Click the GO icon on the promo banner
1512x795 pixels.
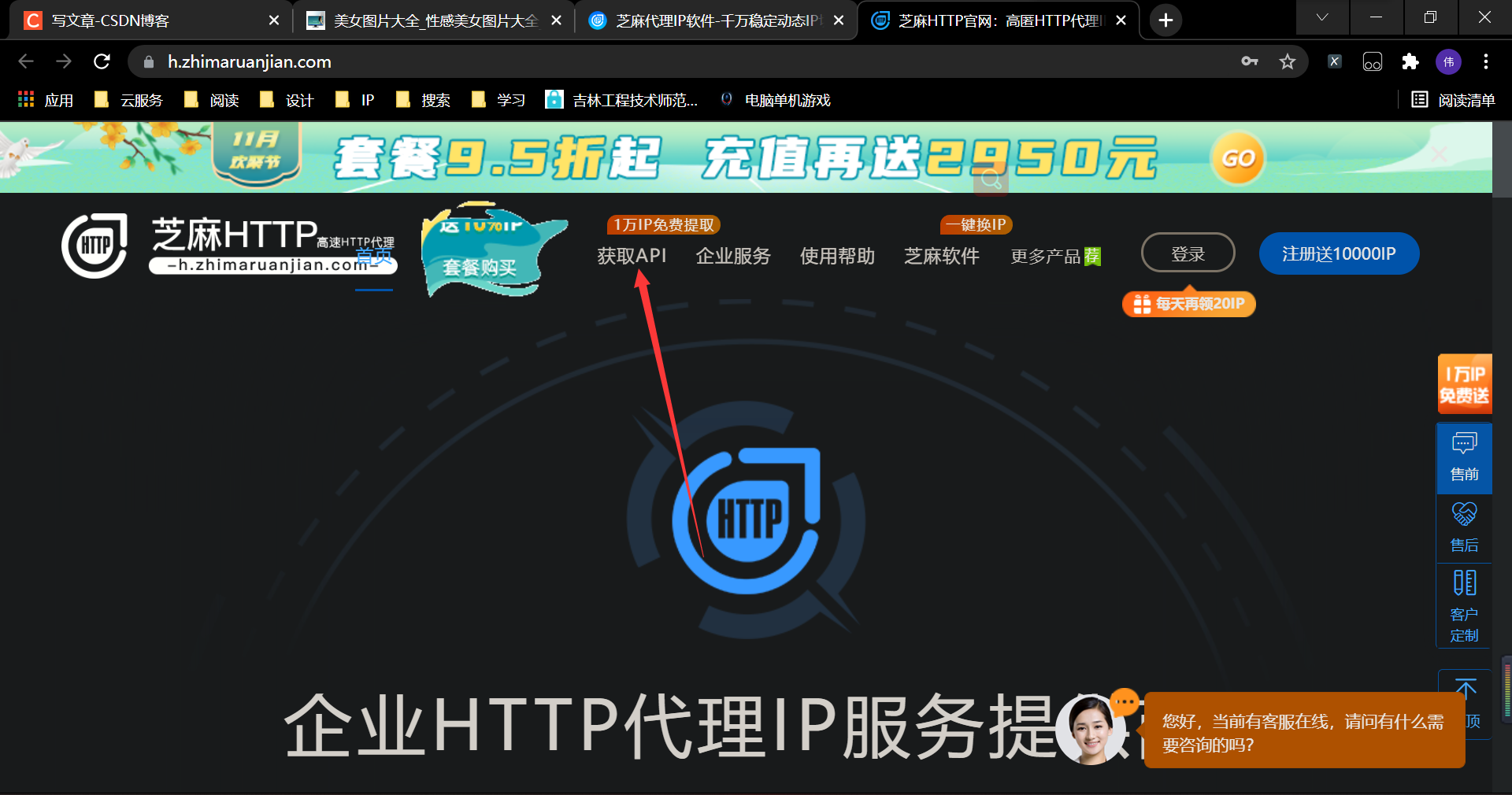tap(1237, 157)
